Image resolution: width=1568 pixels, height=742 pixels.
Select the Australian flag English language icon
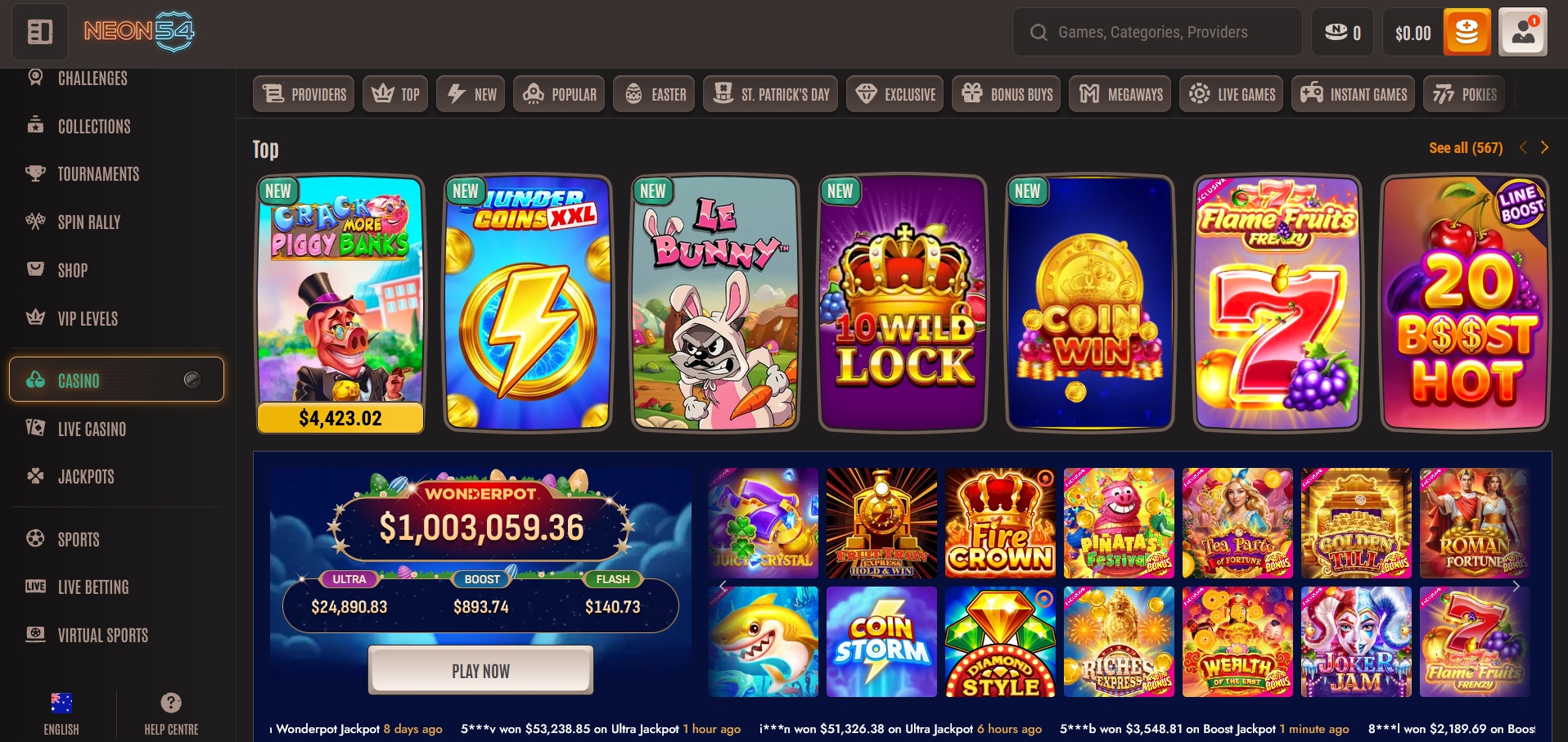61,703
